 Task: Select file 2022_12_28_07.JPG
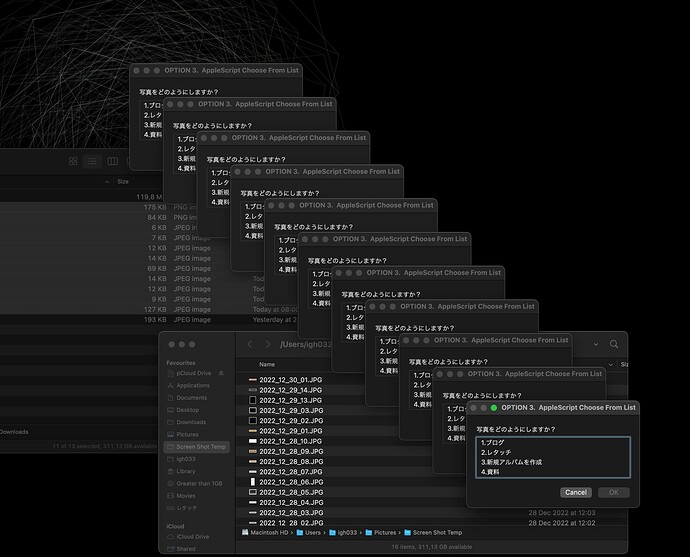tap(290, 472)
